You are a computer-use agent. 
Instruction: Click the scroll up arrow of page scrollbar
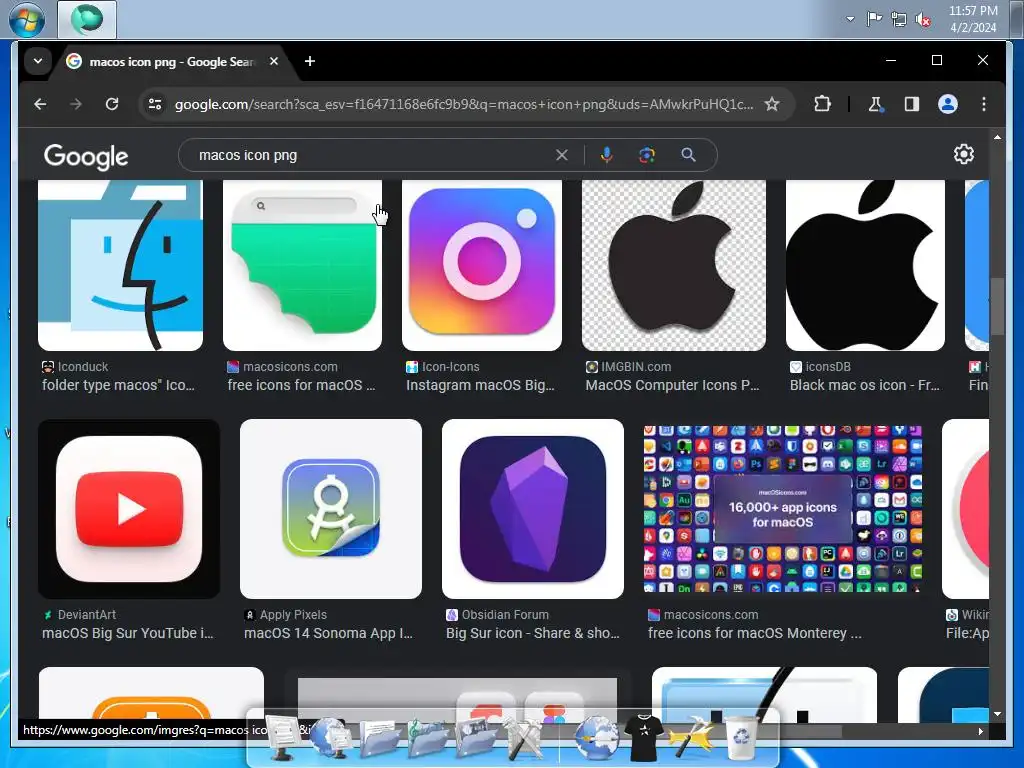click(997, 137)
